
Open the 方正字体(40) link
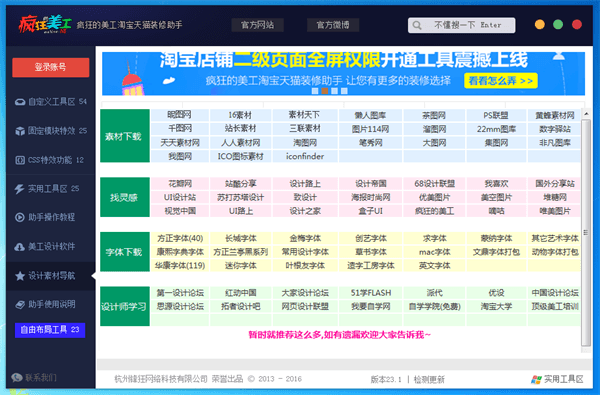pyautogui.click(x=180, y=238)
